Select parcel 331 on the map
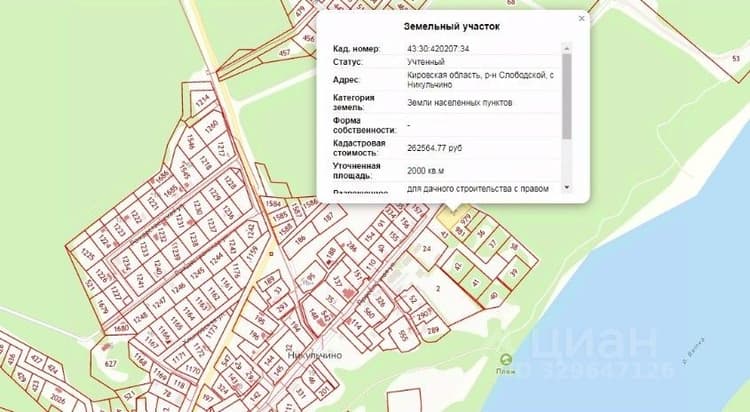 click(301, 393)
